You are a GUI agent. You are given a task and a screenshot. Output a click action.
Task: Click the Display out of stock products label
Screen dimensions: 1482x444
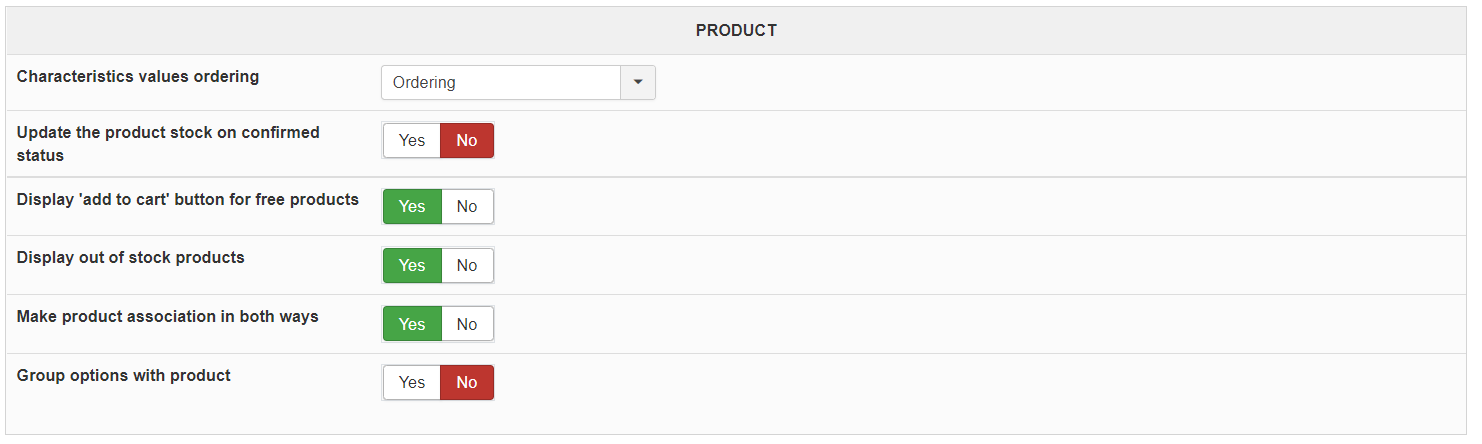(x=131, y=258)
